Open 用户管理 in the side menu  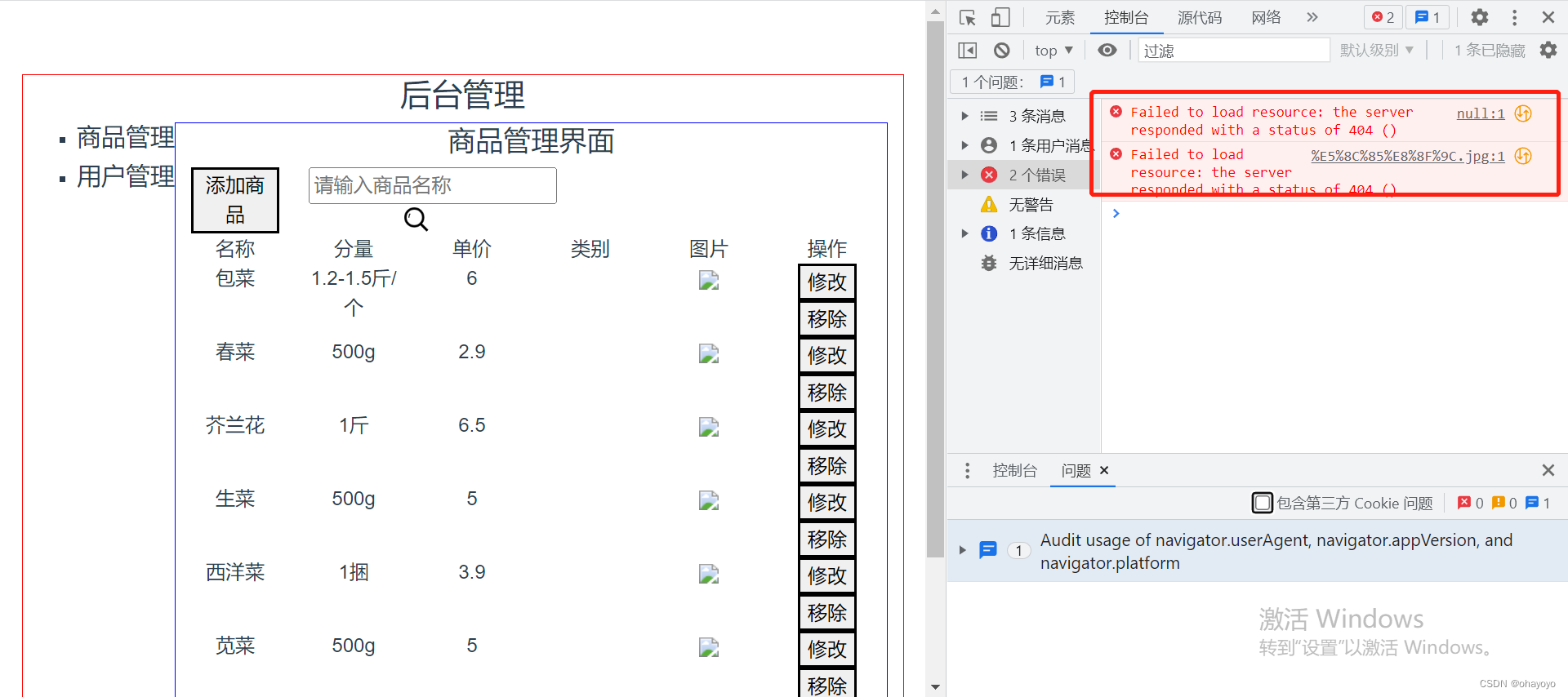click(x=126, y=175)
